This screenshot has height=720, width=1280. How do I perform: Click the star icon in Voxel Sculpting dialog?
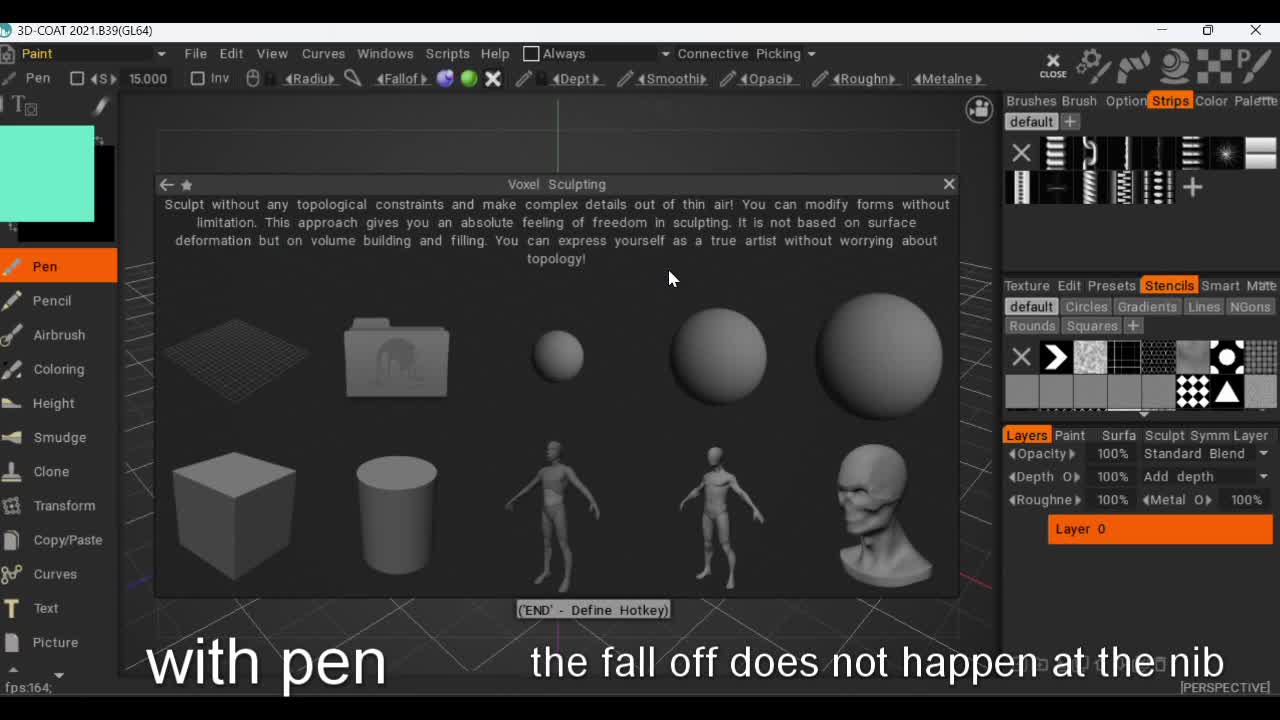(187, 185)
